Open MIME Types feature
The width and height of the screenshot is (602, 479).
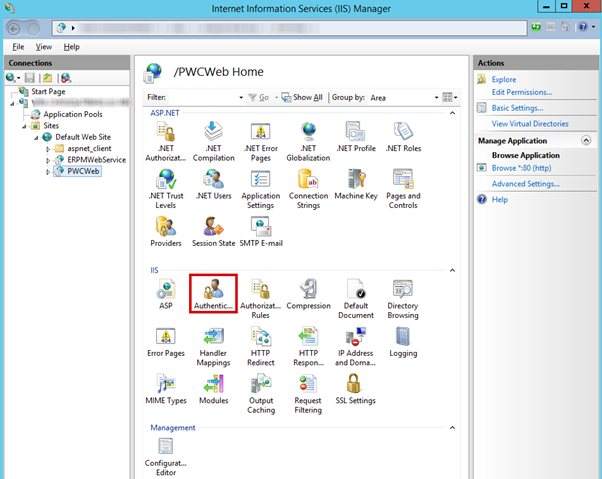(165, 389)
